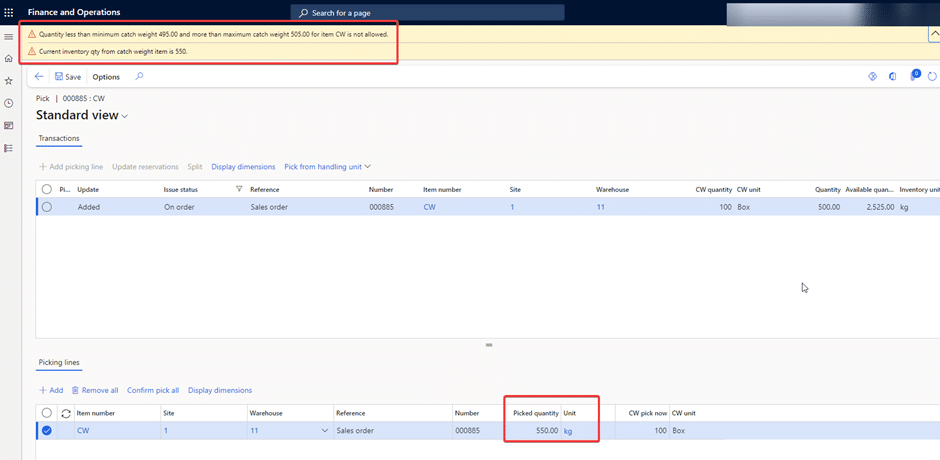
Task: Toggle select-all circle in Picking lines grid
Action: point(47,413)
